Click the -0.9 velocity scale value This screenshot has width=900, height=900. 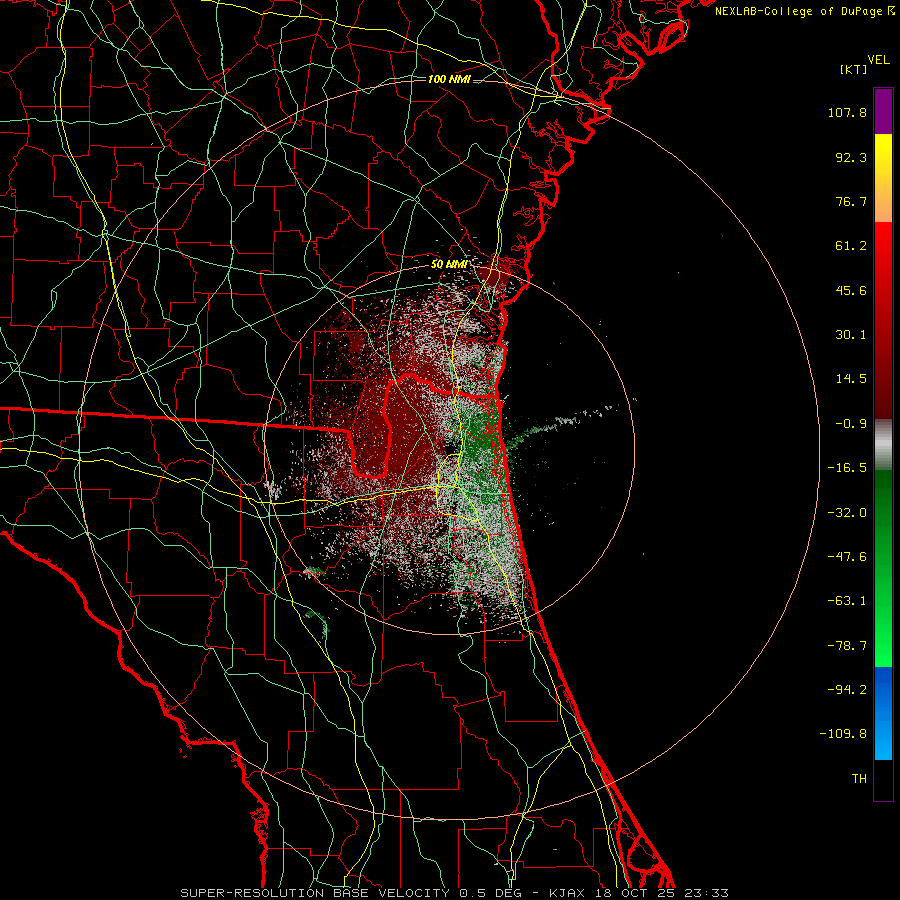[851, 424]
